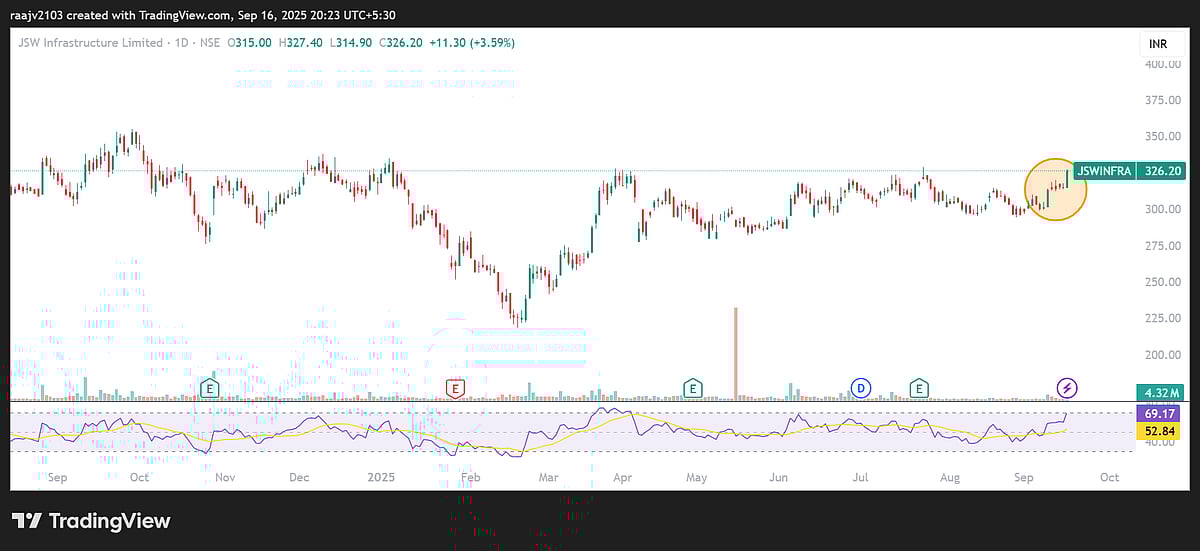Select the green E earnings marker near May
Screen dimensions: 1200x551
692,388
